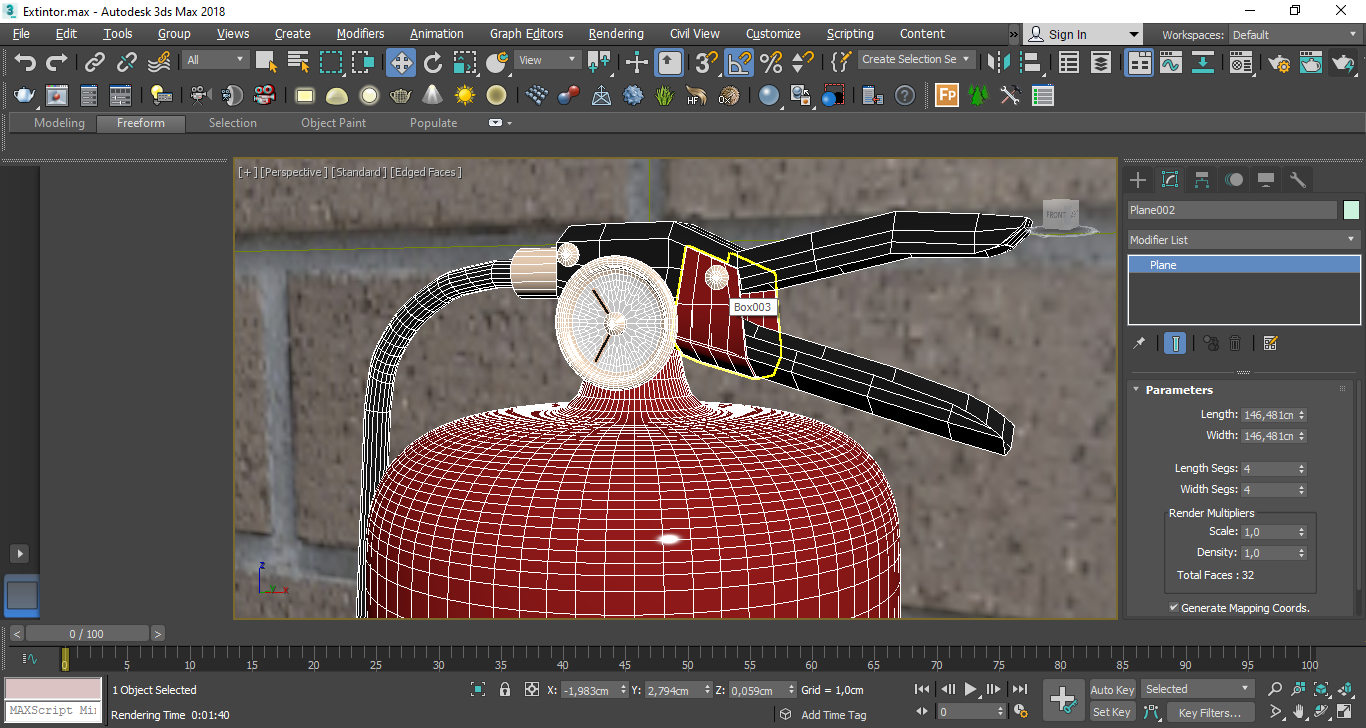Screen dimensions: 1366x728
Task: Enable Generate Mapping Coords checkbox
Action: pyautogui.click(x=1173, y=608)
